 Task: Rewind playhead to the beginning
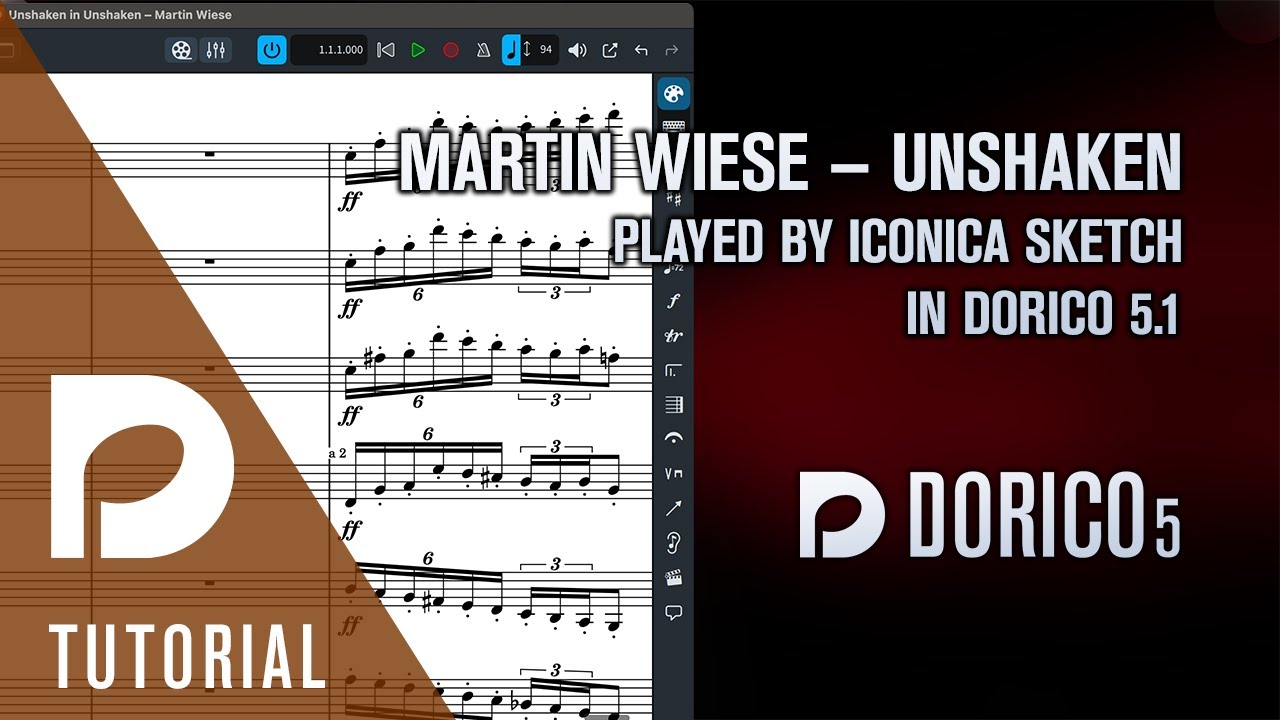[x=386, y=50]
